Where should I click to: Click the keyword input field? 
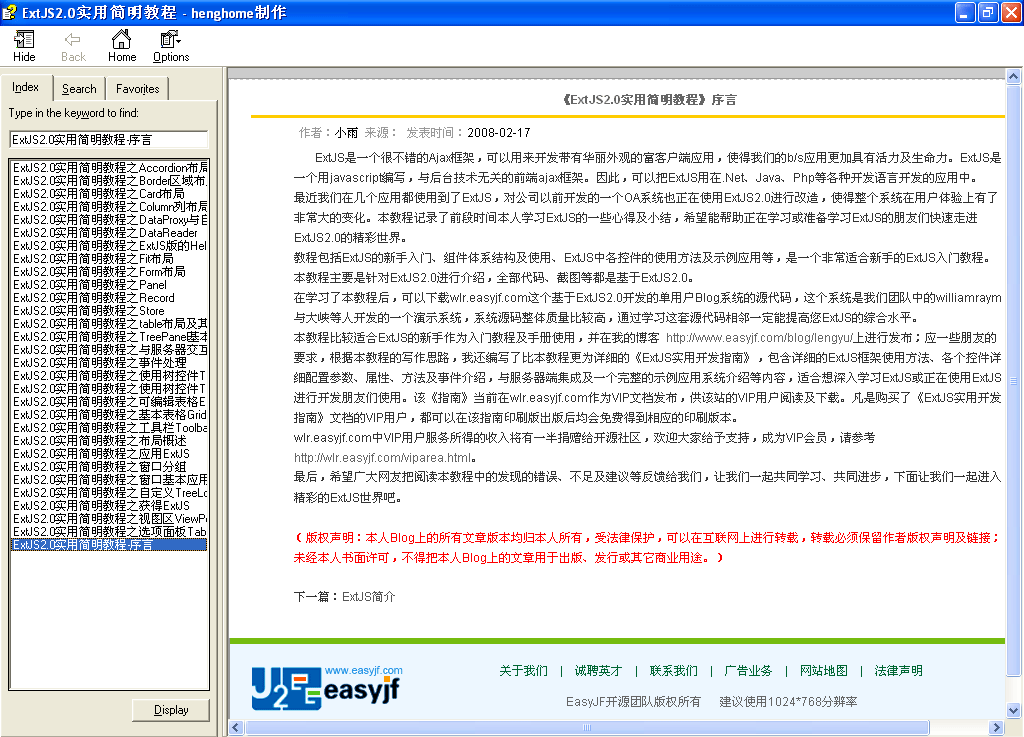[x=109, y=139]
